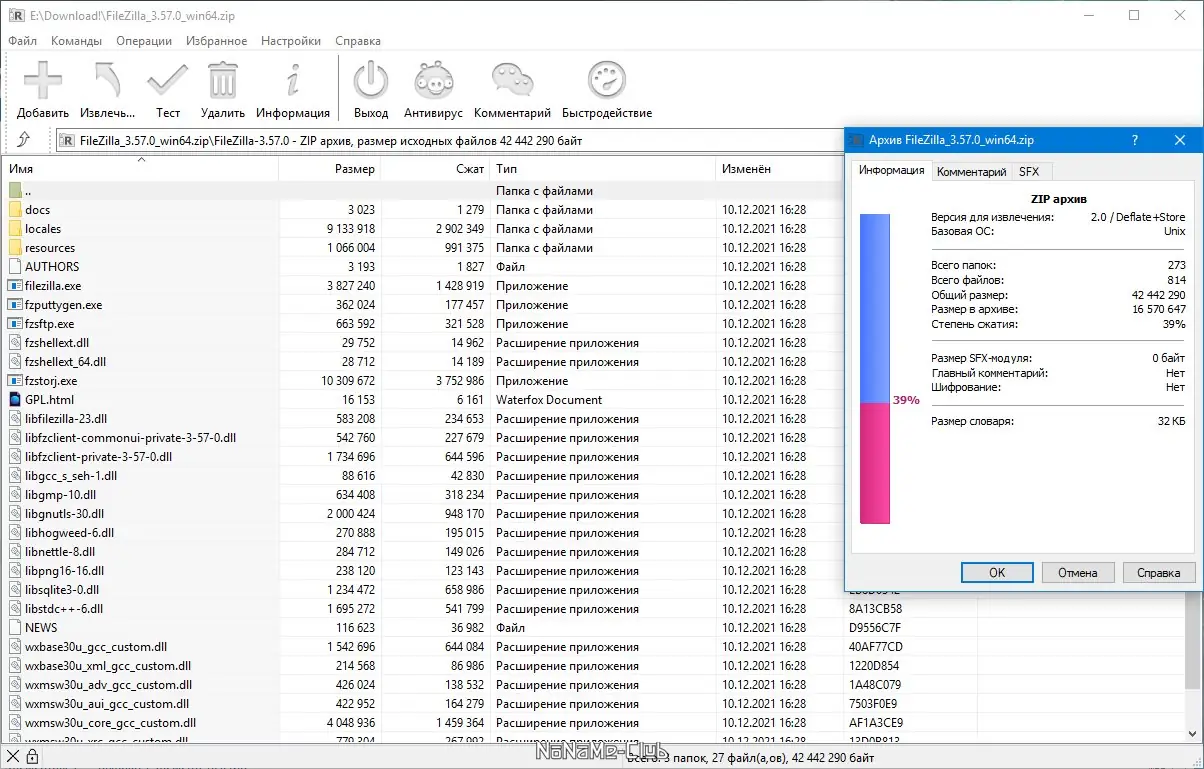Click the Выход (Exit) power icon
The height and width of the screenshot is (769, 1204).
pyautogui.click(x=371, y=80)
